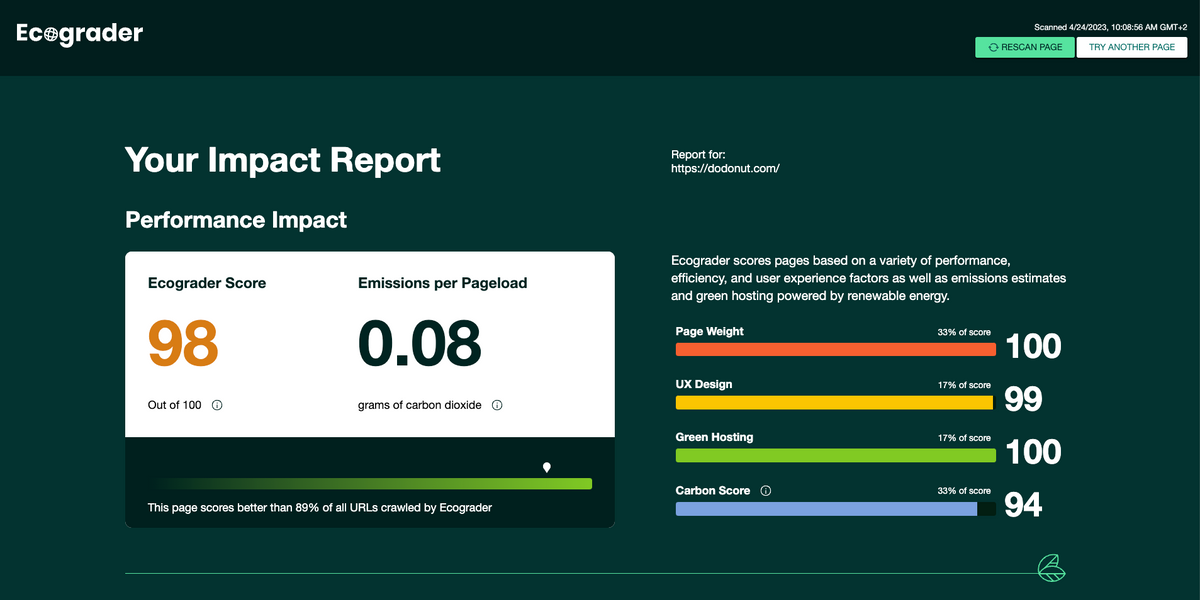Click the Your Impact Report heading
Screen dimensions: 1200x600
click(x=283, y=160)
